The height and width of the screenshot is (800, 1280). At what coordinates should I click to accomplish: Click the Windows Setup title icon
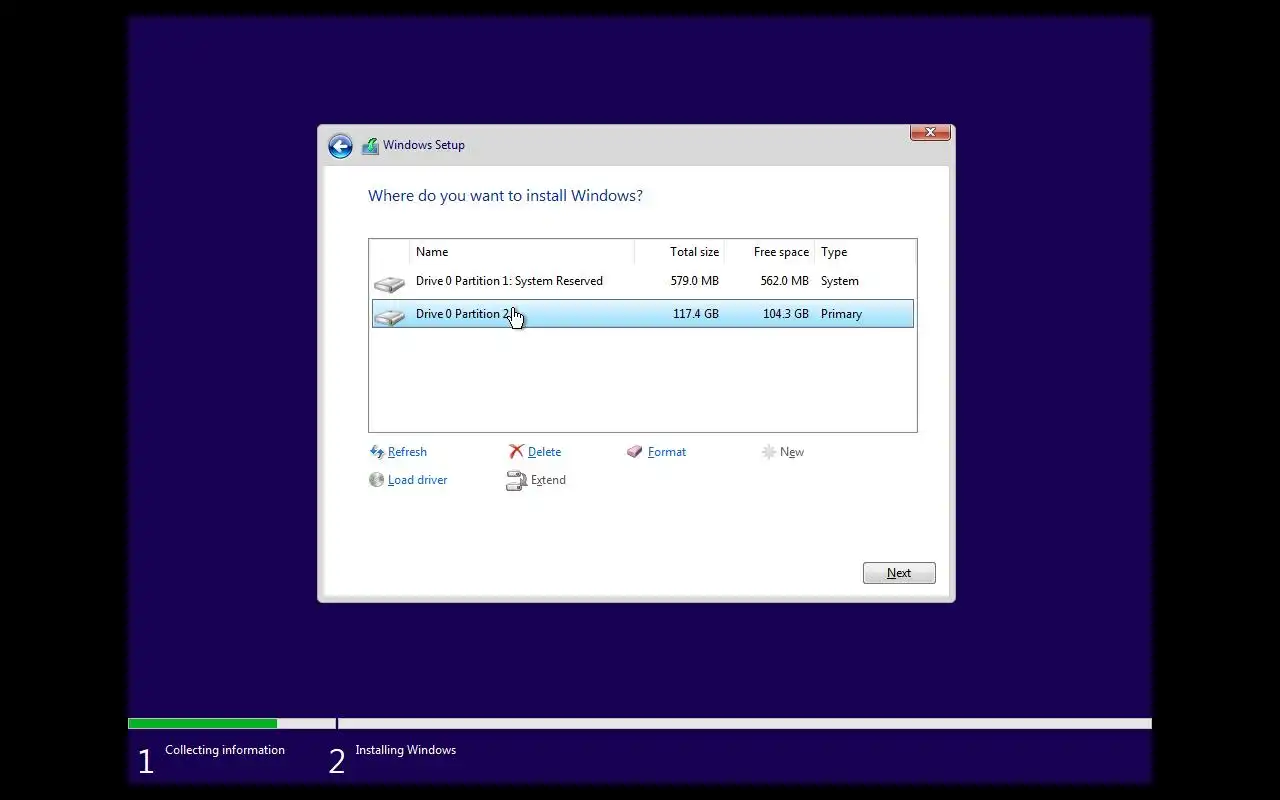coord(370,146)
